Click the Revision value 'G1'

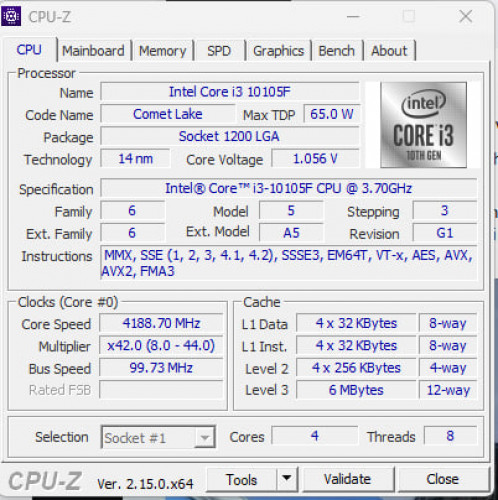[x=445, y=233]
